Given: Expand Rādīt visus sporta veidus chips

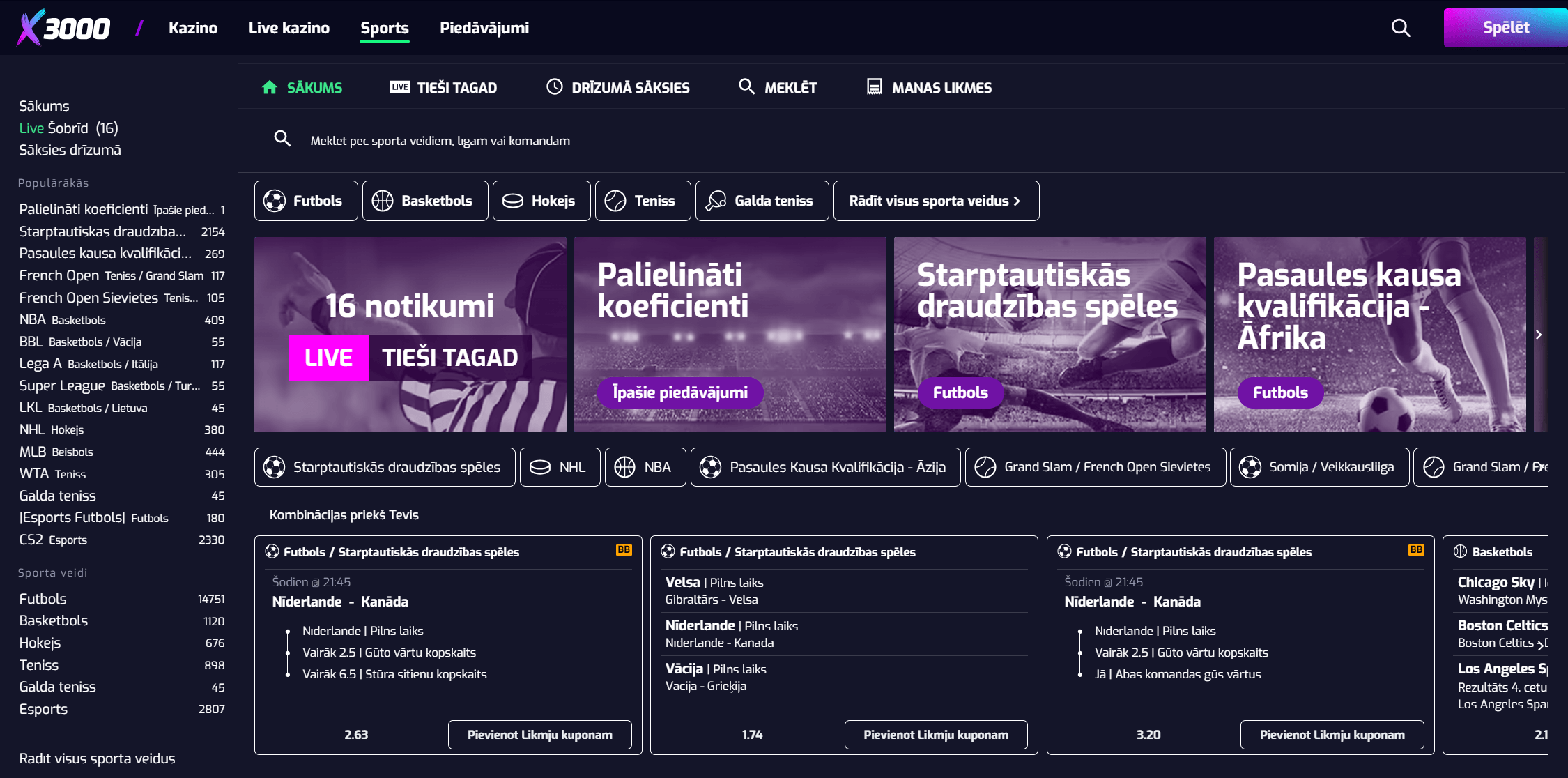Looking at the screenshot, I should pos(936,200).
